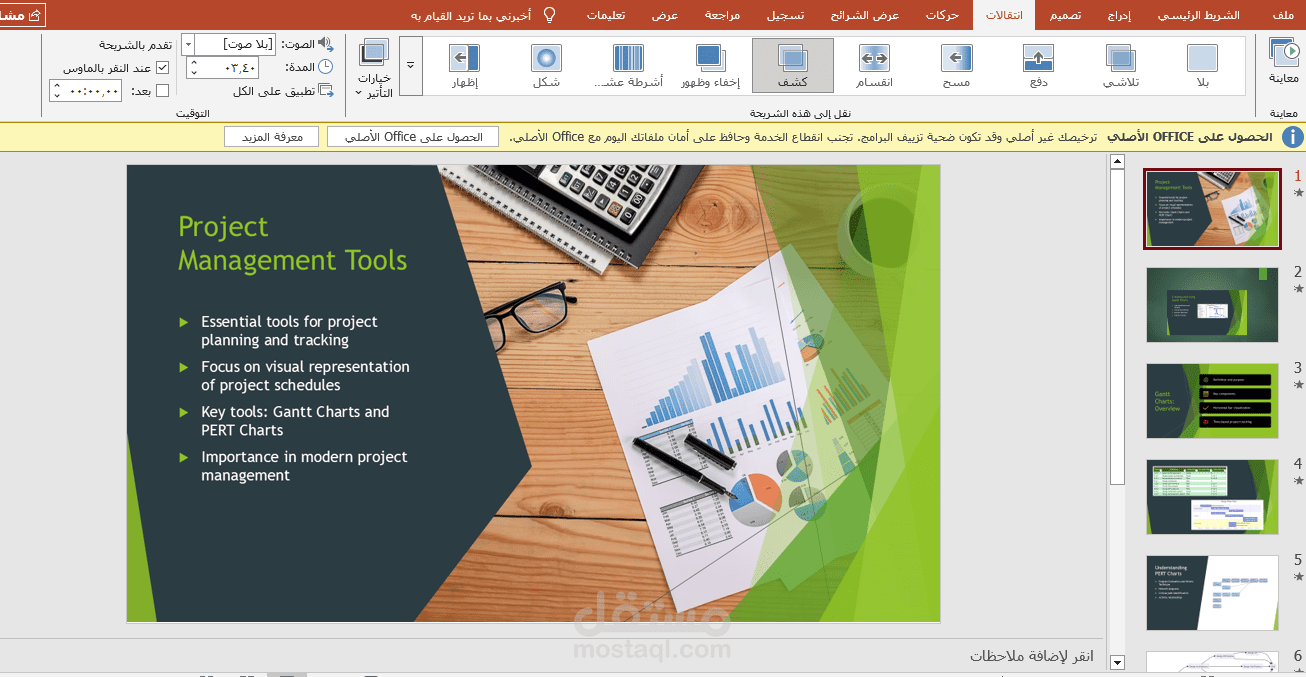This screenshot has width=1306, height=677.
Task: Apply the random bars (أشرطة عشوائية) transition
Action: point(628,66)
